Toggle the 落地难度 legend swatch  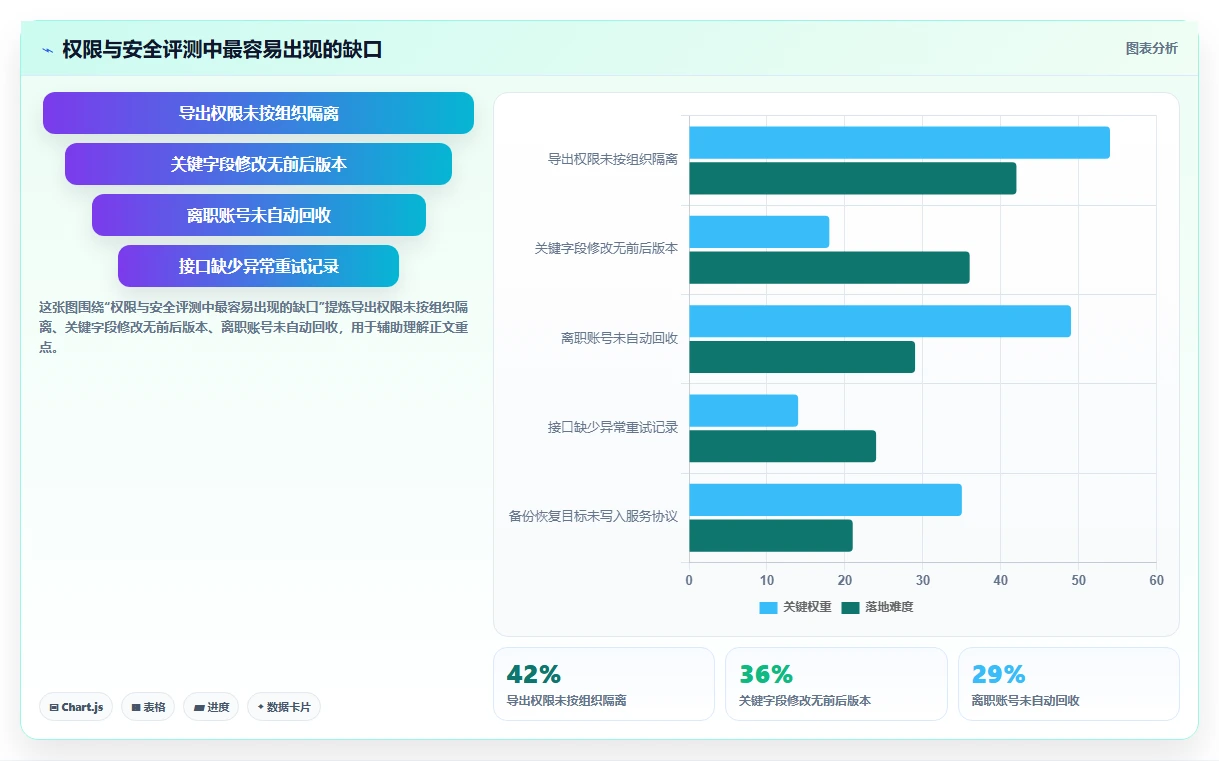pyautogui.click(x=851, y=607)
